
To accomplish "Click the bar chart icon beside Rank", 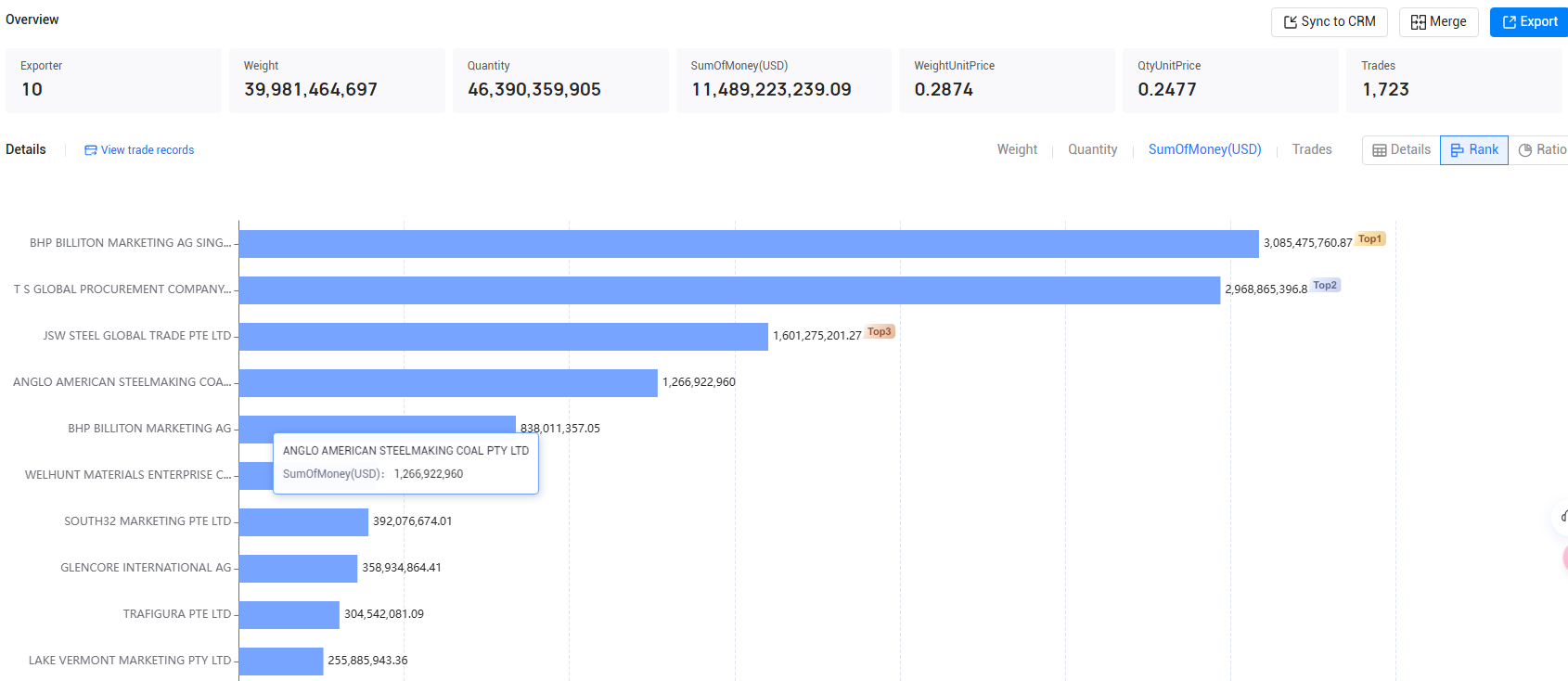I will pos(1458,150).
